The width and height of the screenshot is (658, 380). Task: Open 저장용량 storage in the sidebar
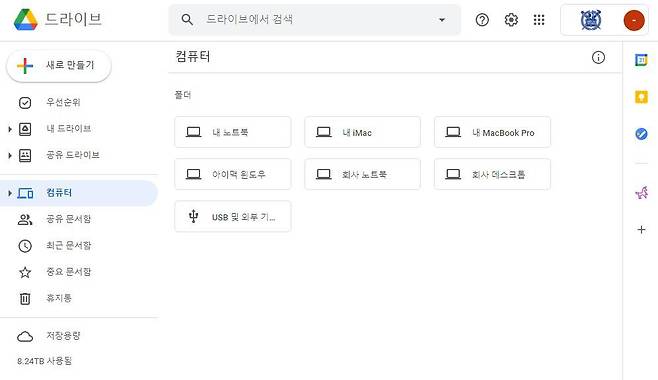click(x=79, y=336)
